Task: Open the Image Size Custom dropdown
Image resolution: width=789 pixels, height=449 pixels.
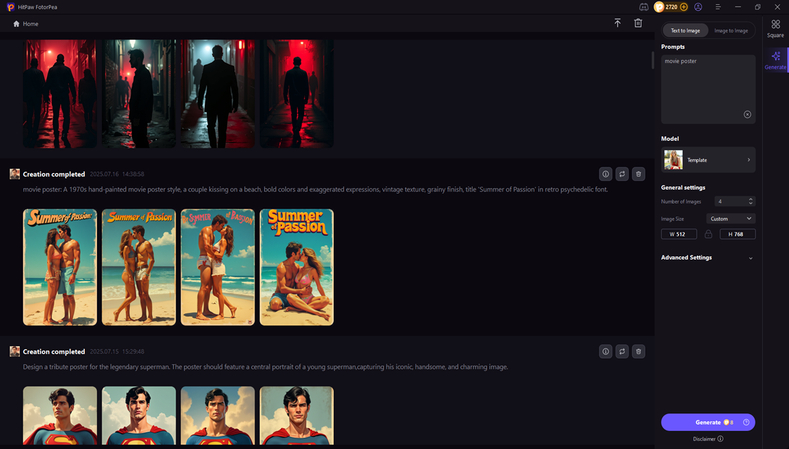Action: [731, 218]
